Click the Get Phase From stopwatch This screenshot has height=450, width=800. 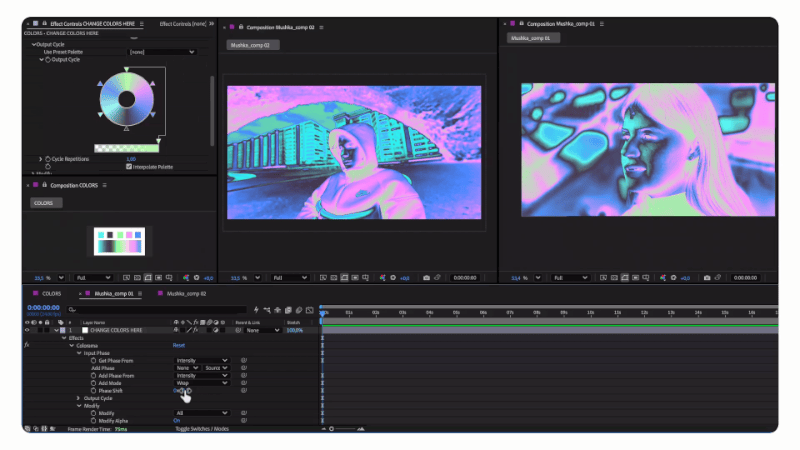(x=93, y=360)
